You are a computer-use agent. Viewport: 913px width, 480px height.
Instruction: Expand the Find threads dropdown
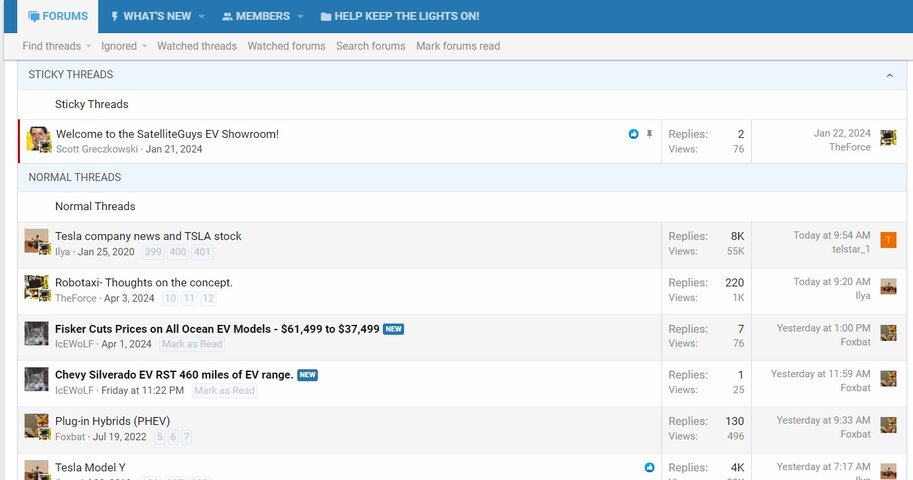pyautogui.click(x=56, y=46)
